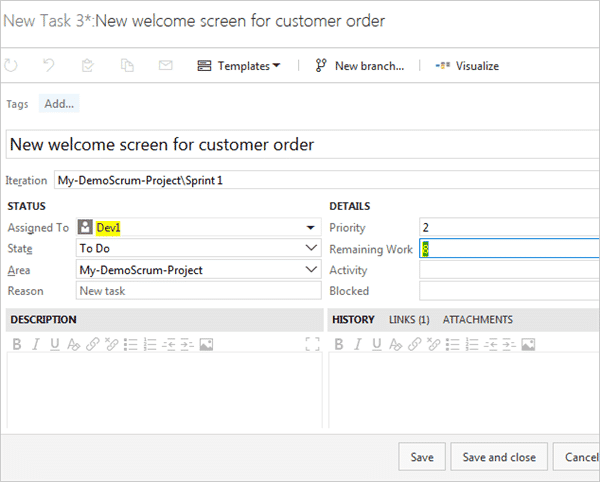The height and width of the screenshot is (482, 600).
Task: Maximize the Description editor with fullscreen icon
Action: pyautogui.click(x=311, y=344)
